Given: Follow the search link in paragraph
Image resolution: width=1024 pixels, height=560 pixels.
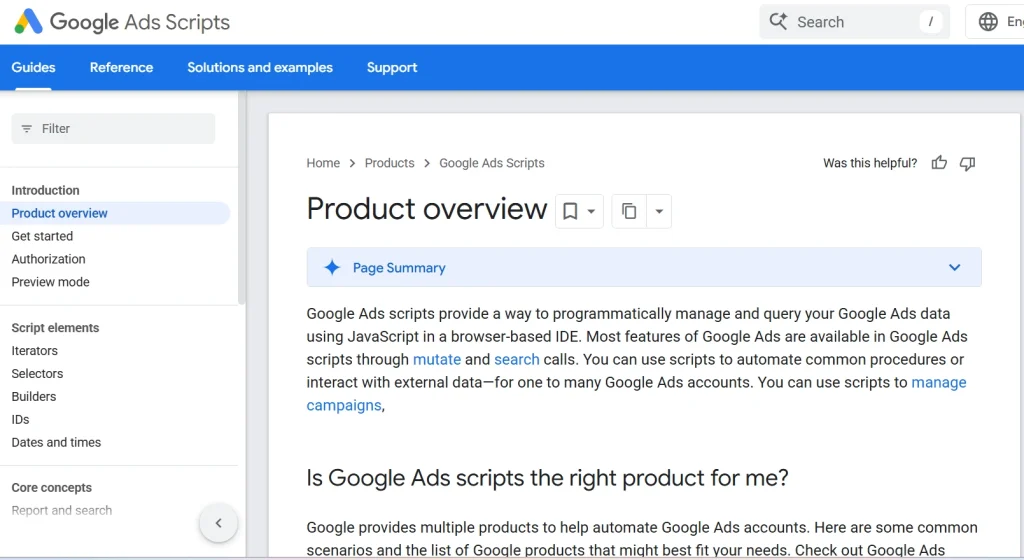Looking at the screenshot, I should 517,360.
